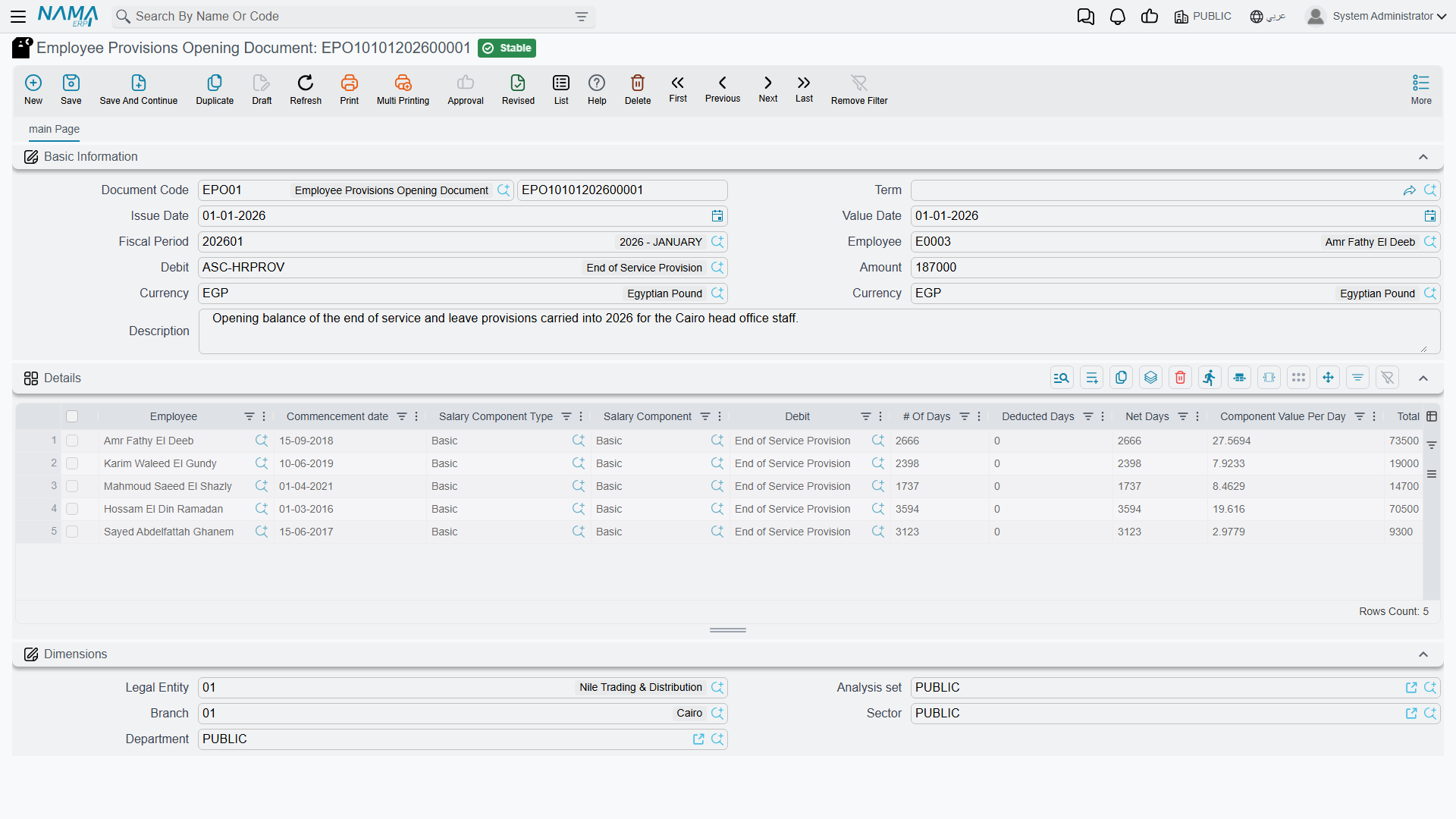
Task: Select Hossam El Din Ramadan row checkbox
Action: coord(72,509)
